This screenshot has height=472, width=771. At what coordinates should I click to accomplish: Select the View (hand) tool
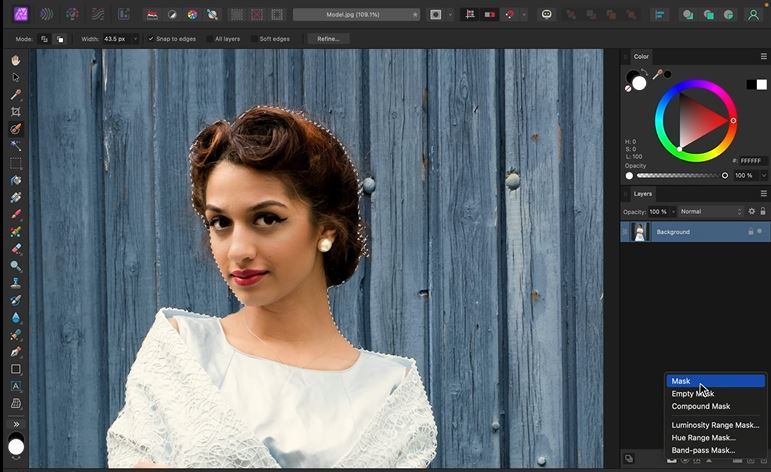point(16,60)
